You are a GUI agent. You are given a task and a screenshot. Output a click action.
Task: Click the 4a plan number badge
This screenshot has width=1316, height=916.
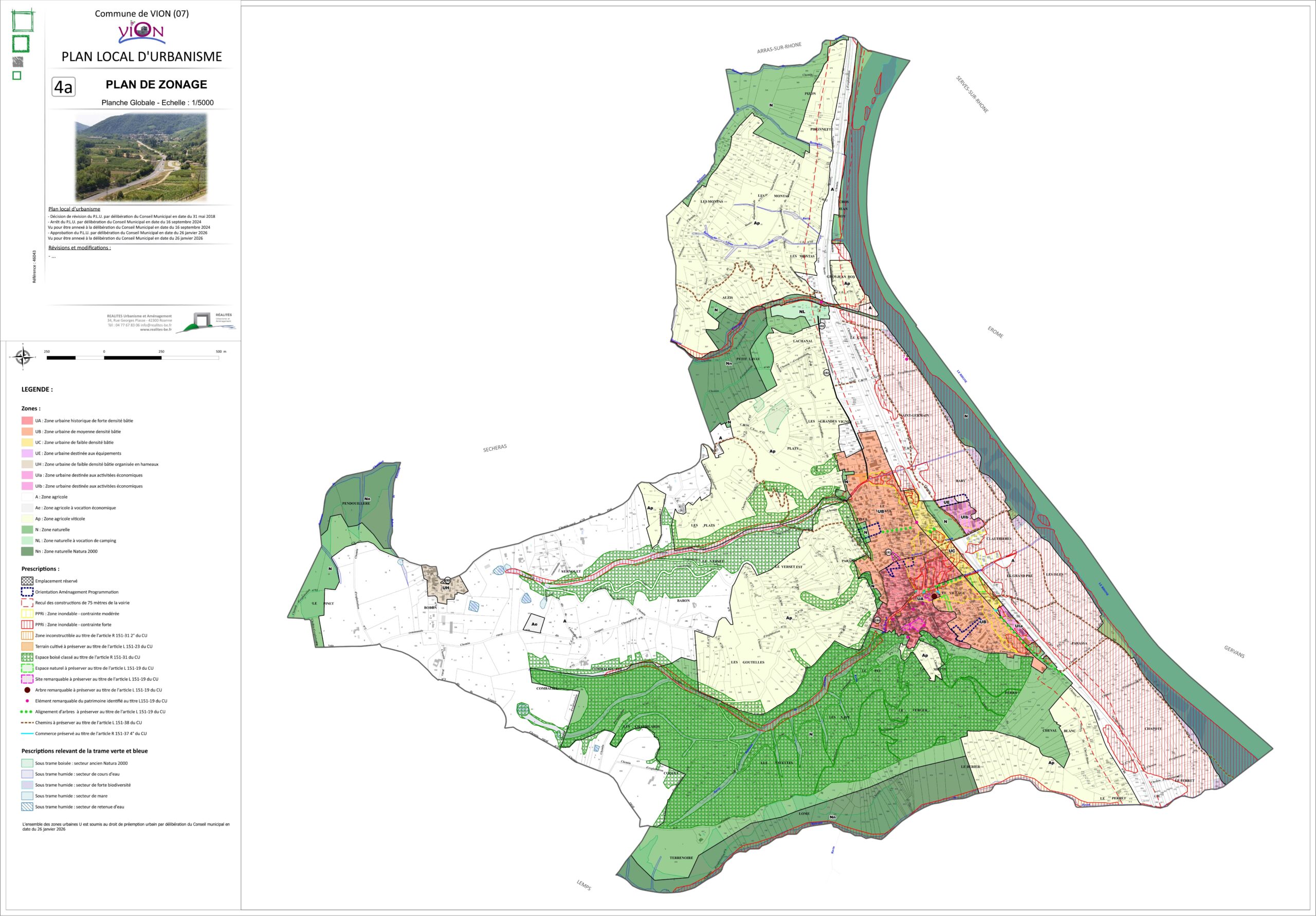[x=63, y=87]
